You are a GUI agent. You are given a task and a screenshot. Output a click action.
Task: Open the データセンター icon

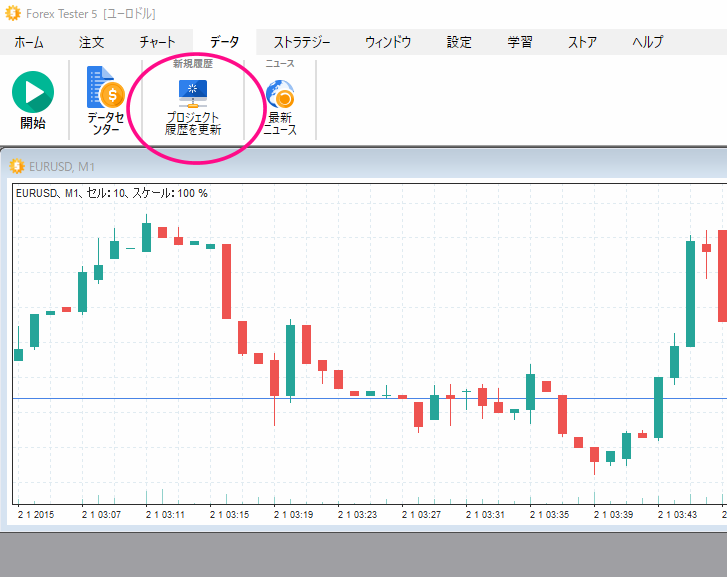click(x=106, y=87)
